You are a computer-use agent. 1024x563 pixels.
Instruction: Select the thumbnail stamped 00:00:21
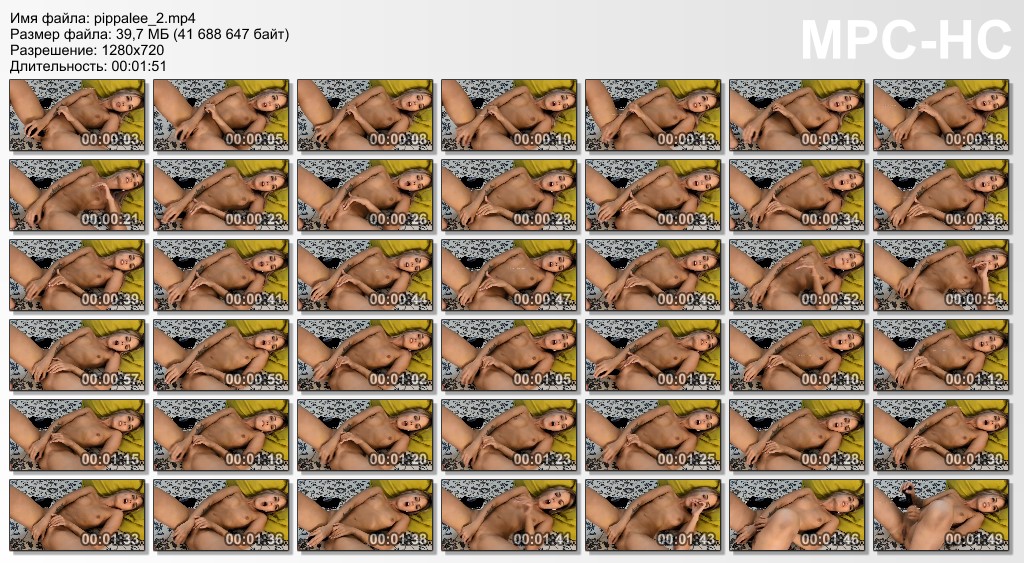tap(77, 195)
